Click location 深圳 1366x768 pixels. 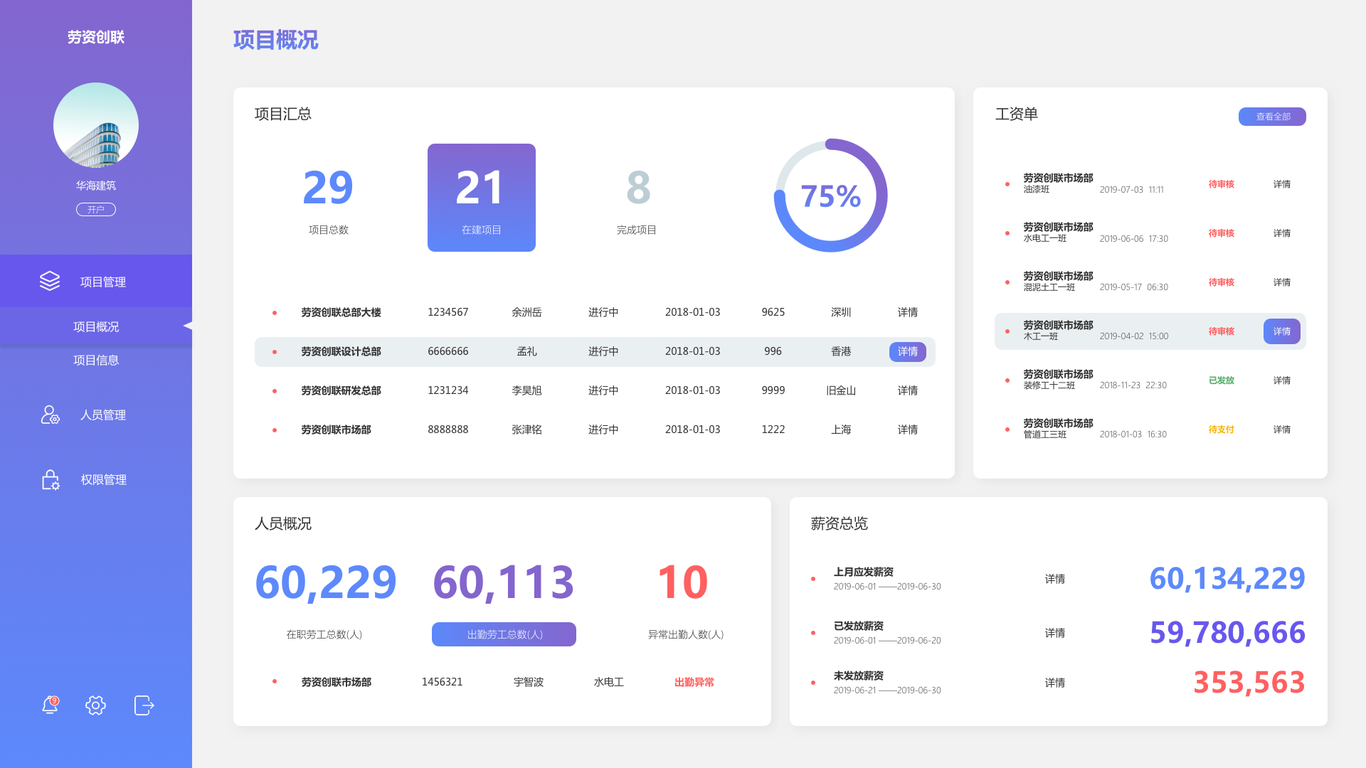coord(841,312)
